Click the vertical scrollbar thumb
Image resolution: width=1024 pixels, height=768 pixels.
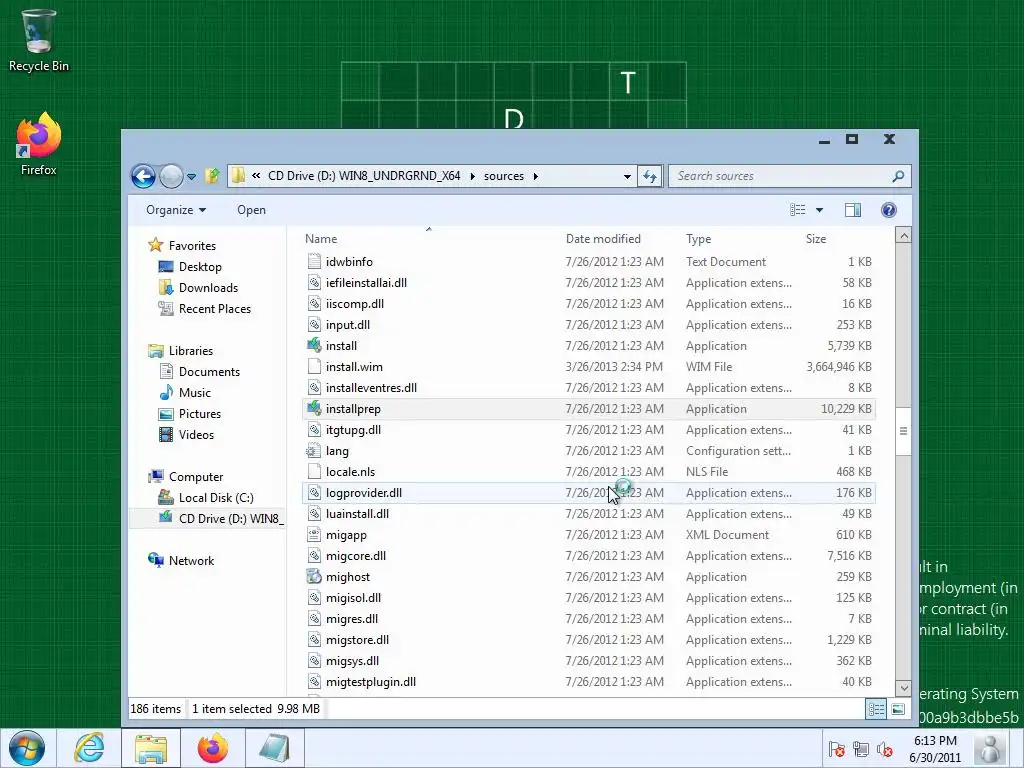point(903,431)
